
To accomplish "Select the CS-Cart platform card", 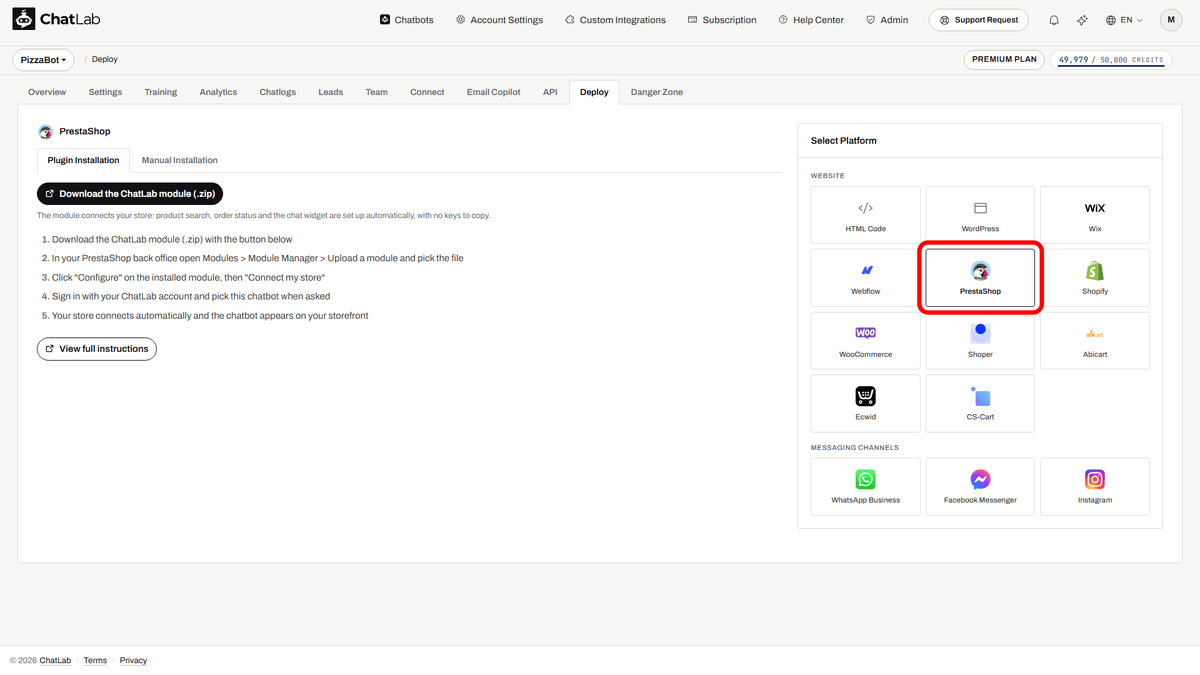I will click(x=980, y=403).
